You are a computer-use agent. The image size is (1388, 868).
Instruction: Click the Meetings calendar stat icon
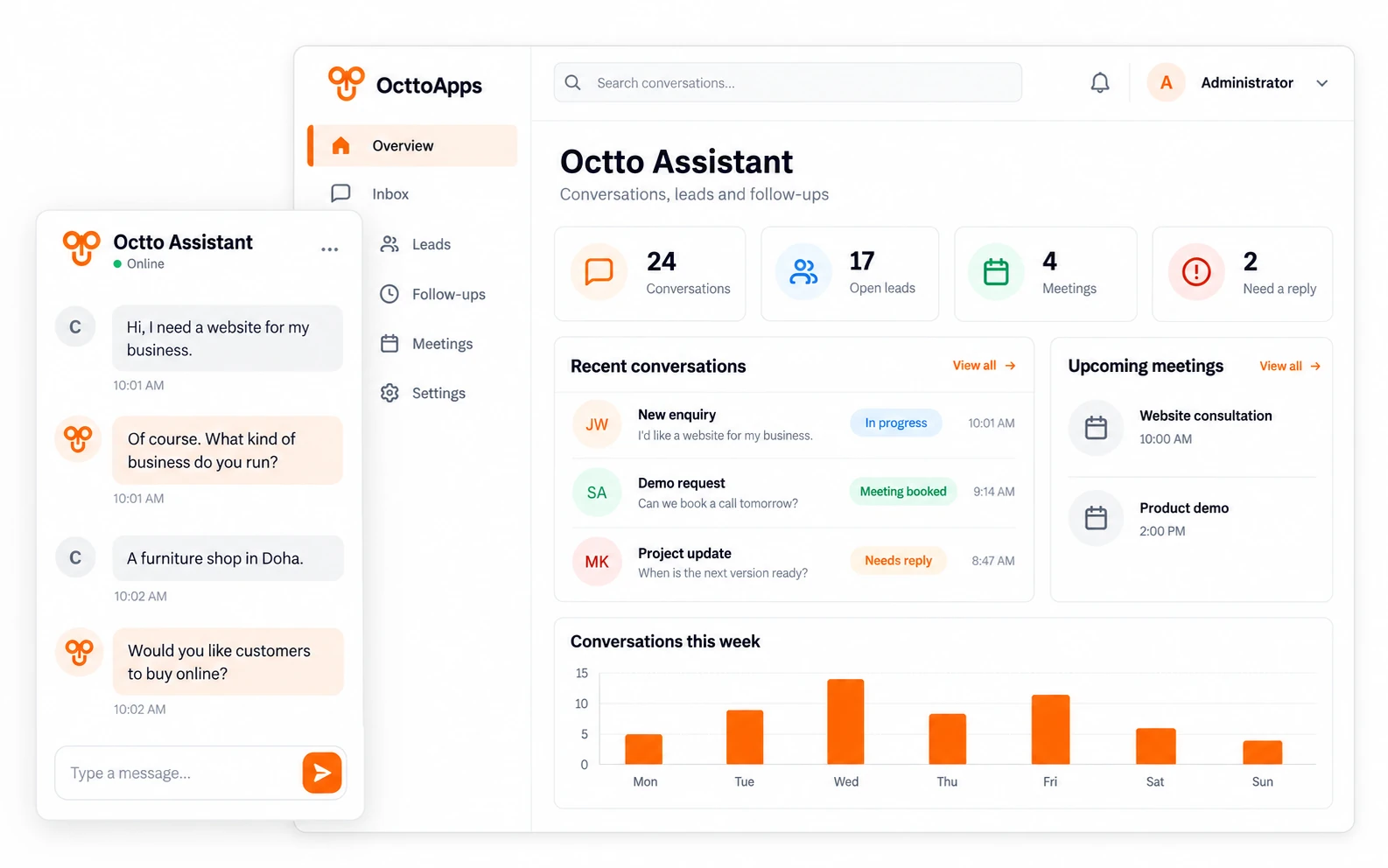(996, 272)
